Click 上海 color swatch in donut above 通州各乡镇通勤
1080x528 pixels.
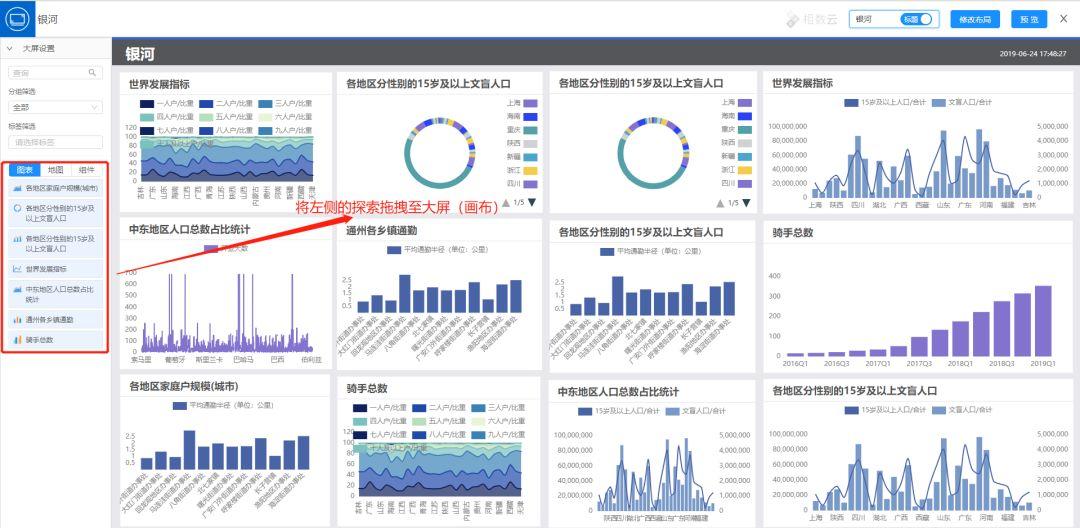click(530, 103)
